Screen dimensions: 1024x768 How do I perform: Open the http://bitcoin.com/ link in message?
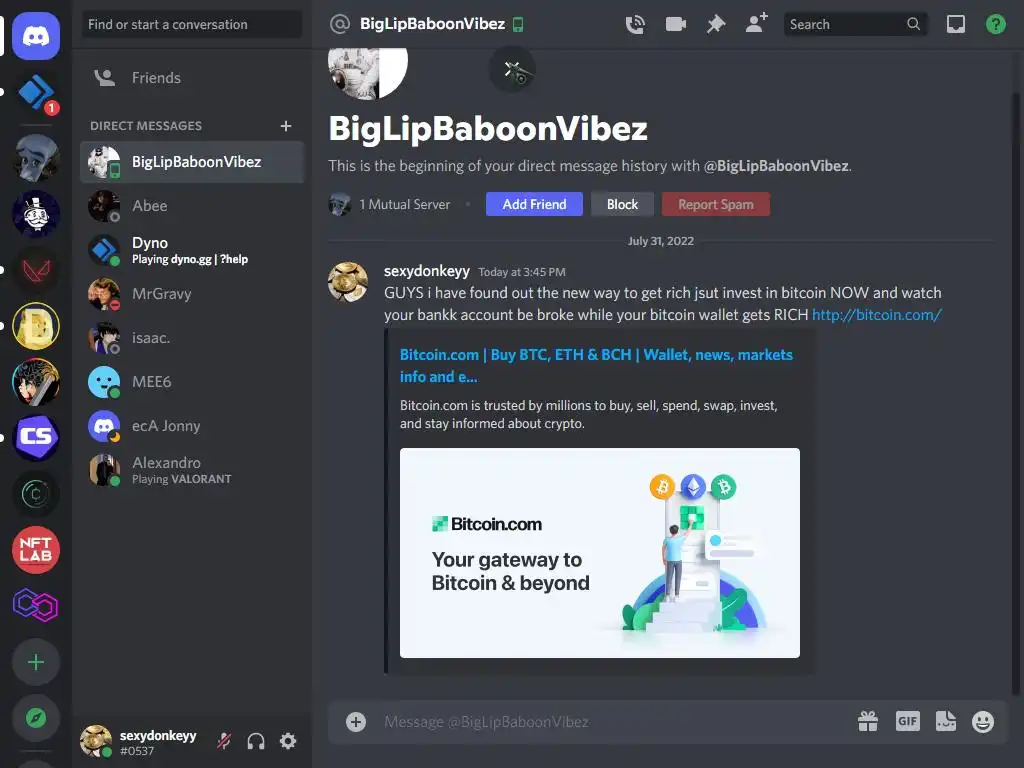876,315
